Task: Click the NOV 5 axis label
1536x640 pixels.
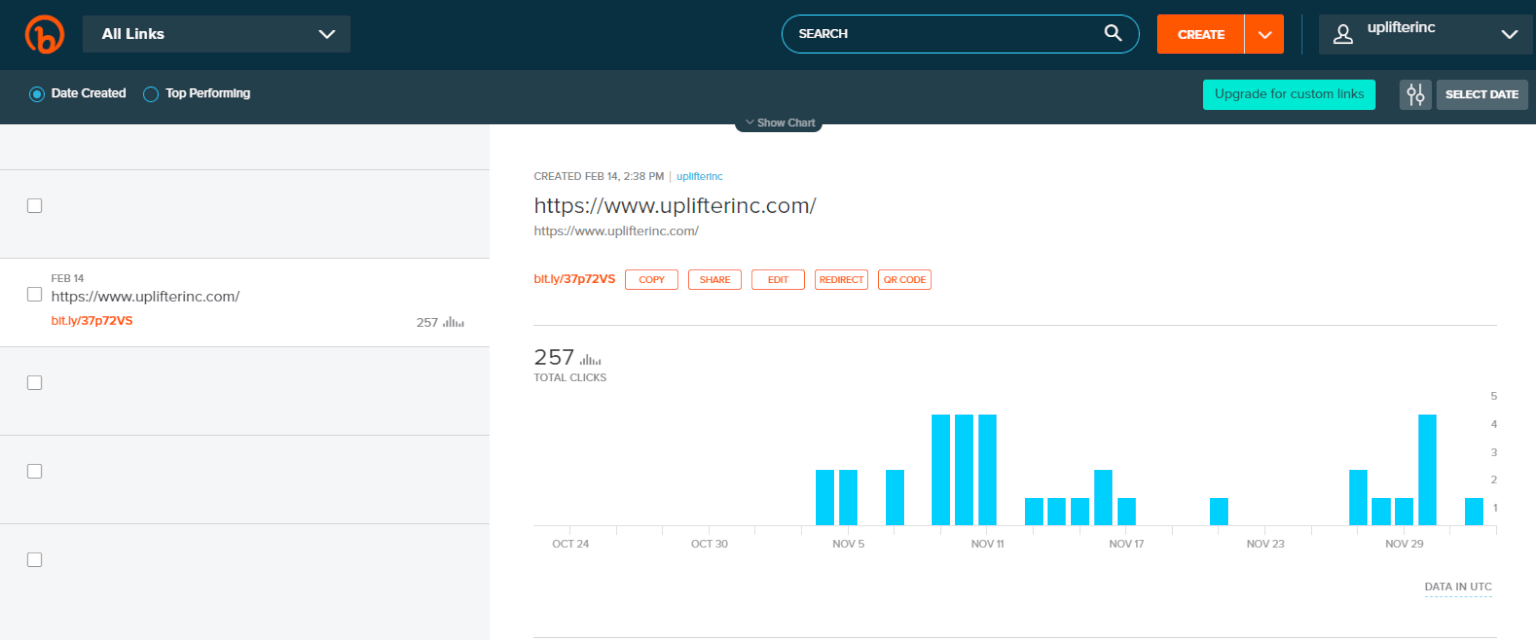Action: tap(848, 544)
